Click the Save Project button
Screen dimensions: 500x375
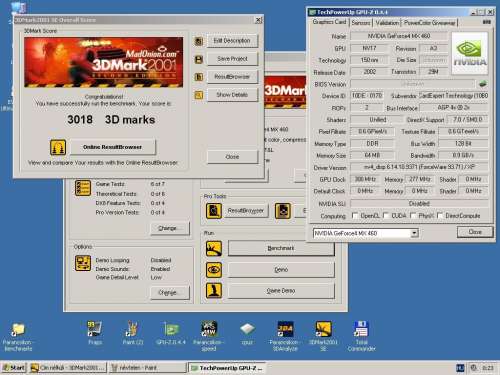(x=232, y=59)
